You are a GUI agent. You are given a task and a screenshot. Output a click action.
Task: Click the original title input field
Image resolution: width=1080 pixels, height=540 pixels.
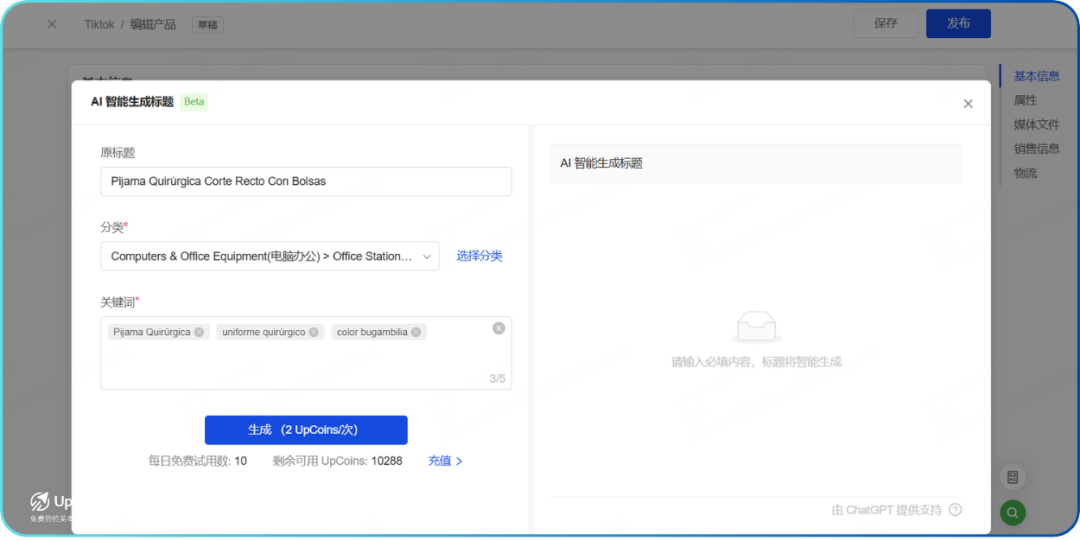[306, 182]
